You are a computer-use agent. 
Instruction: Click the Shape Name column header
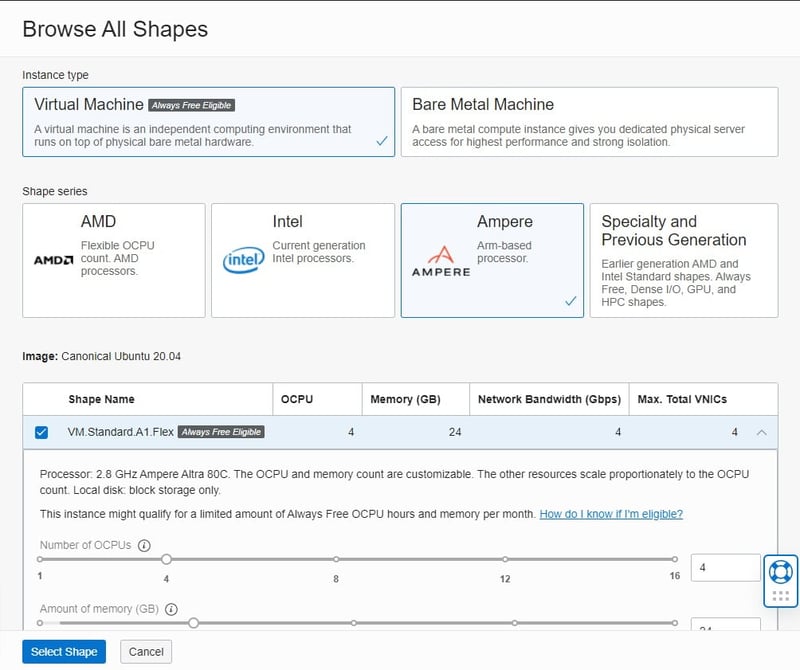coord(101,399)
